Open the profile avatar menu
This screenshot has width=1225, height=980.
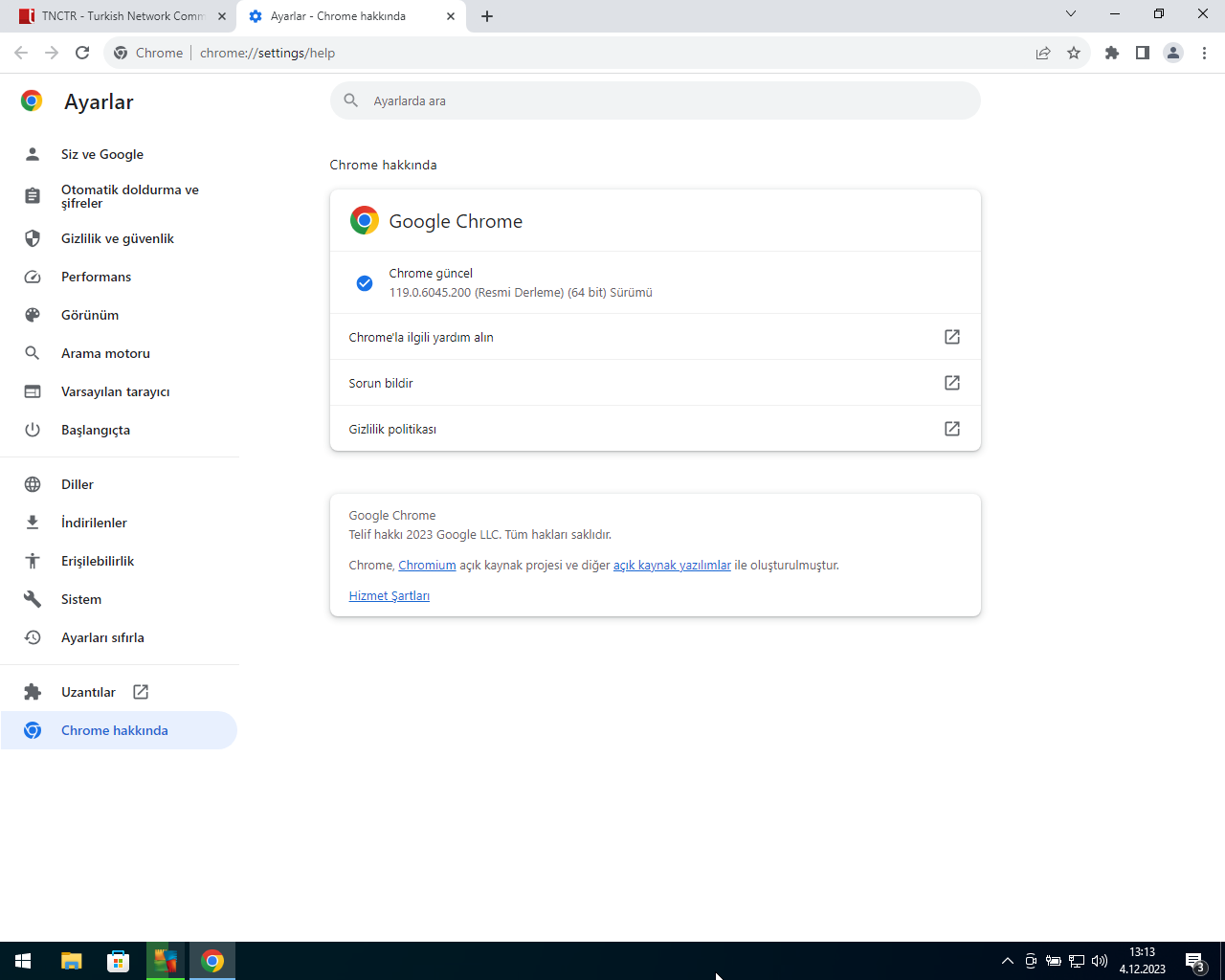click(1173, 53)
